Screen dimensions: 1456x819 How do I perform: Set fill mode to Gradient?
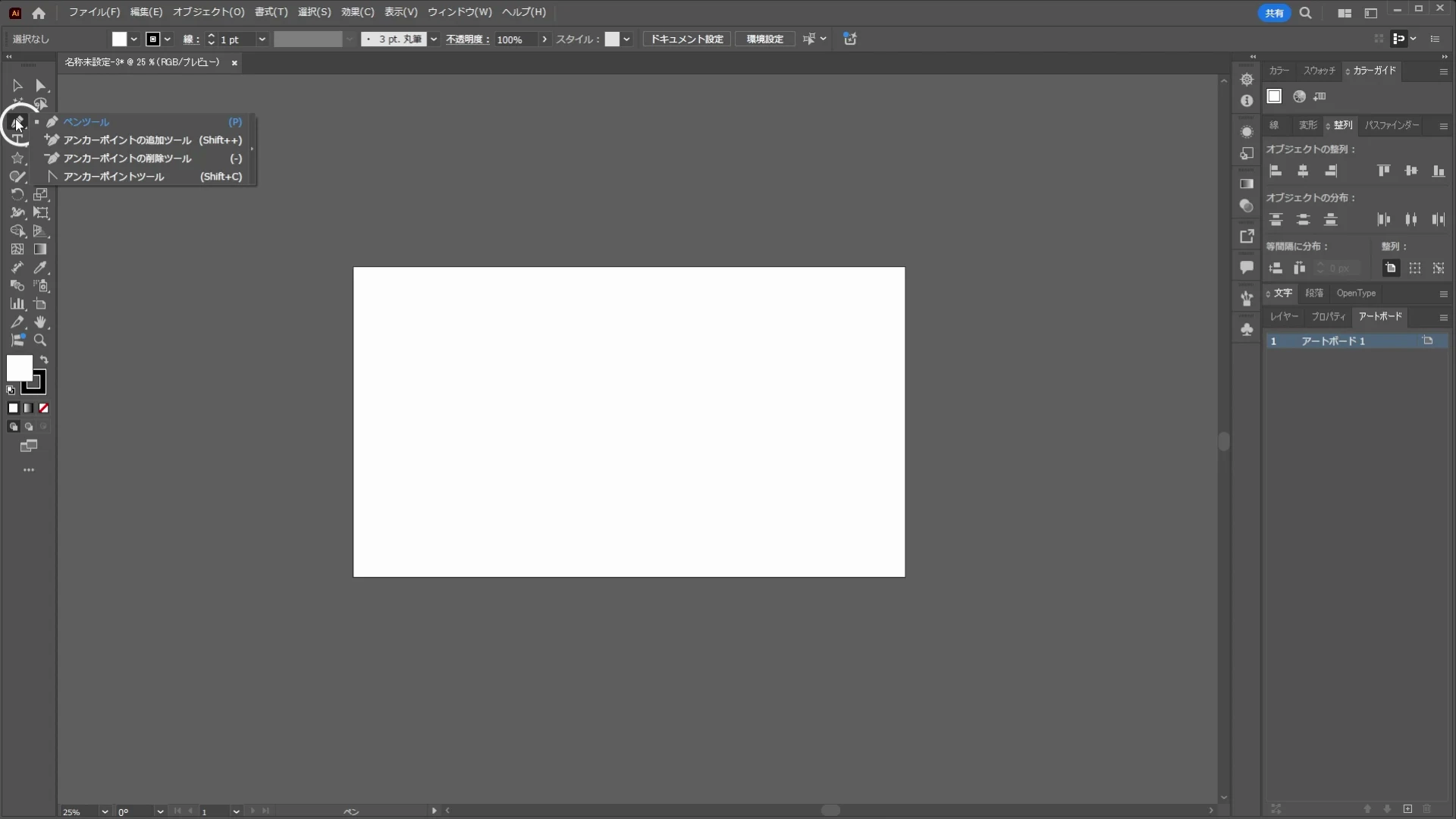click(29, 408)
